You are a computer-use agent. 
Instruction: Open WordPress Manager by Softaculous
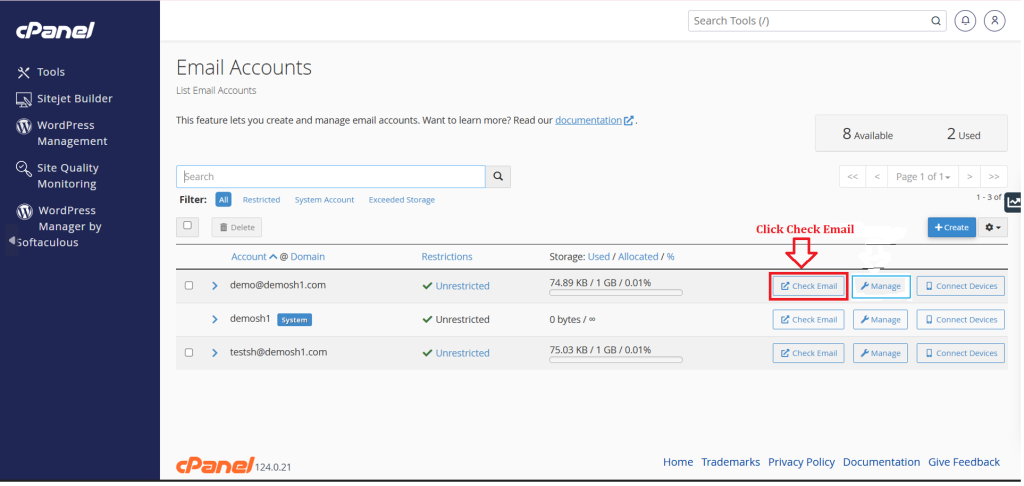click(59, 226)
